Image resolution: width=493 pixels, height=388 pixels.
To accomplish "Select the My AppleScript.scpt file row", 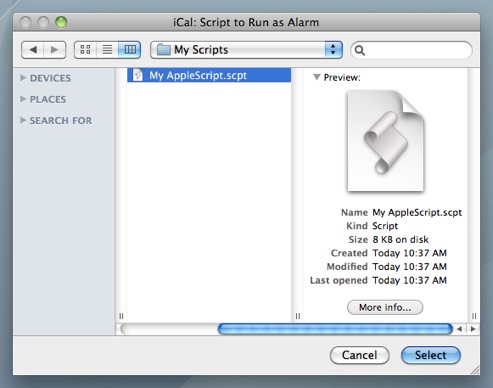I will [209, 75].
